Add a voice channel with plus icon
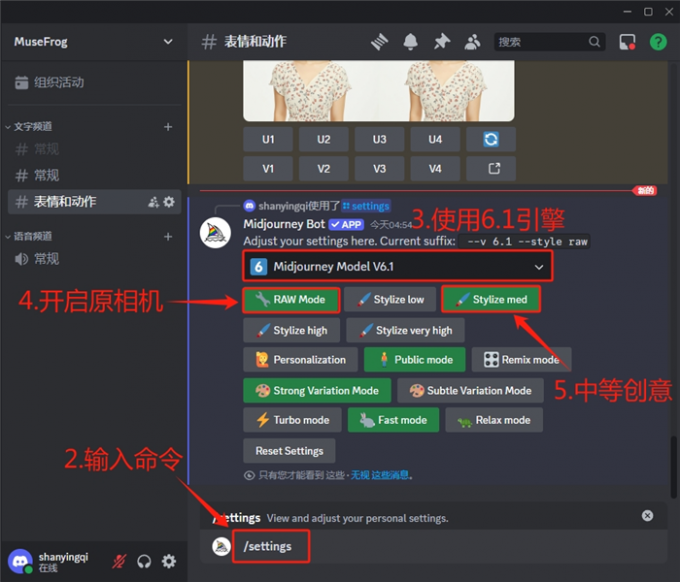 168,236
